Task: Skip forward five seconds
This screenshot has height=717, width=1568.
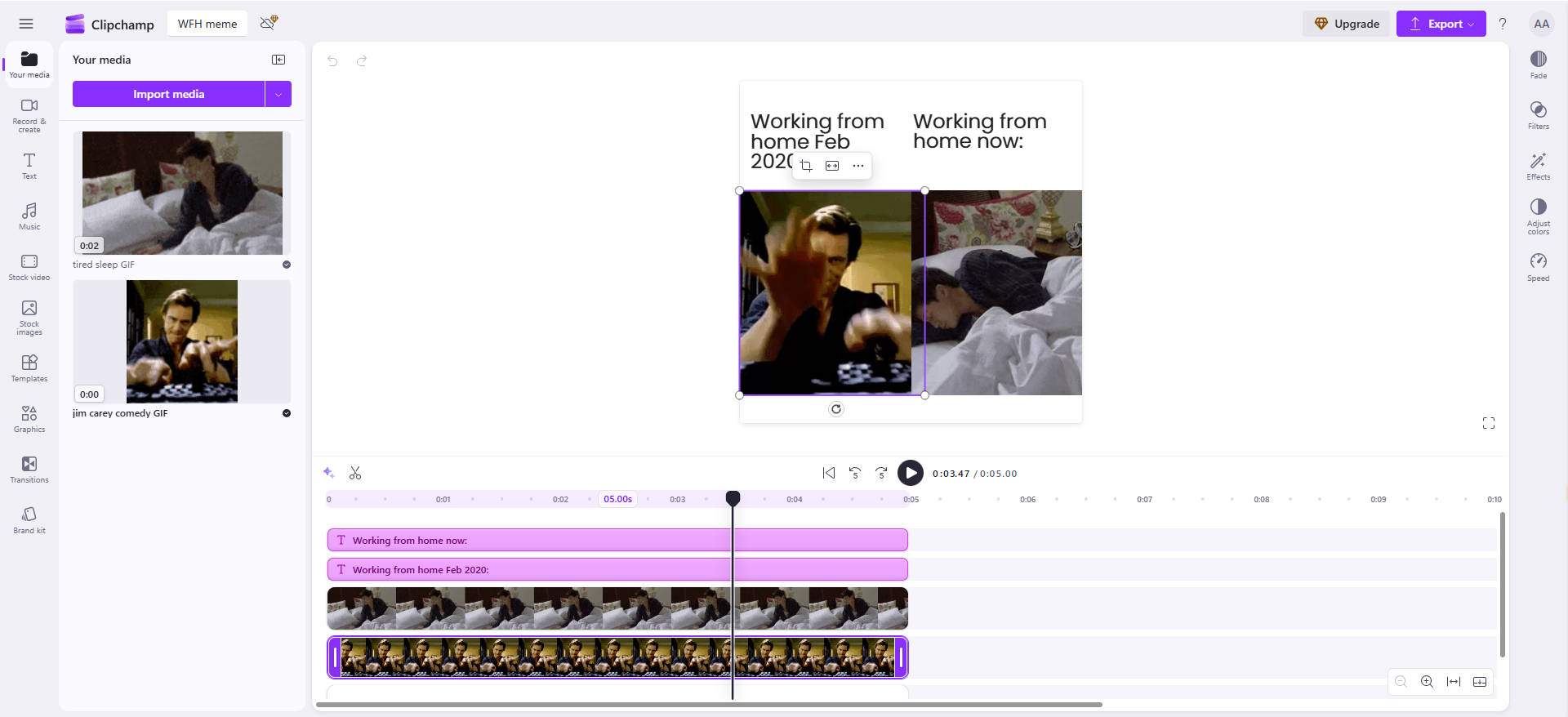Action: pos(881,473)
